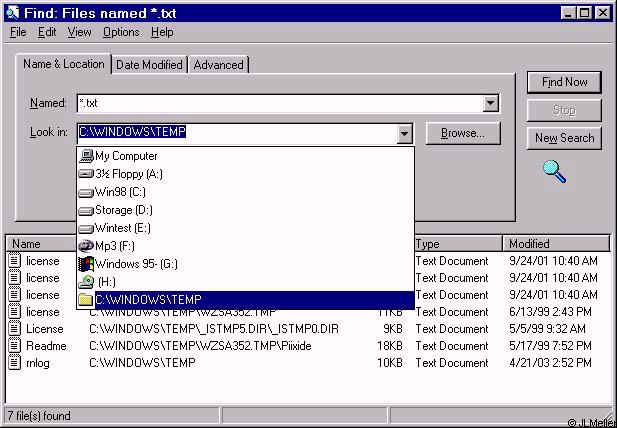The image size is (617, 428).
Task: Open the Options menu
Action: 121,32
